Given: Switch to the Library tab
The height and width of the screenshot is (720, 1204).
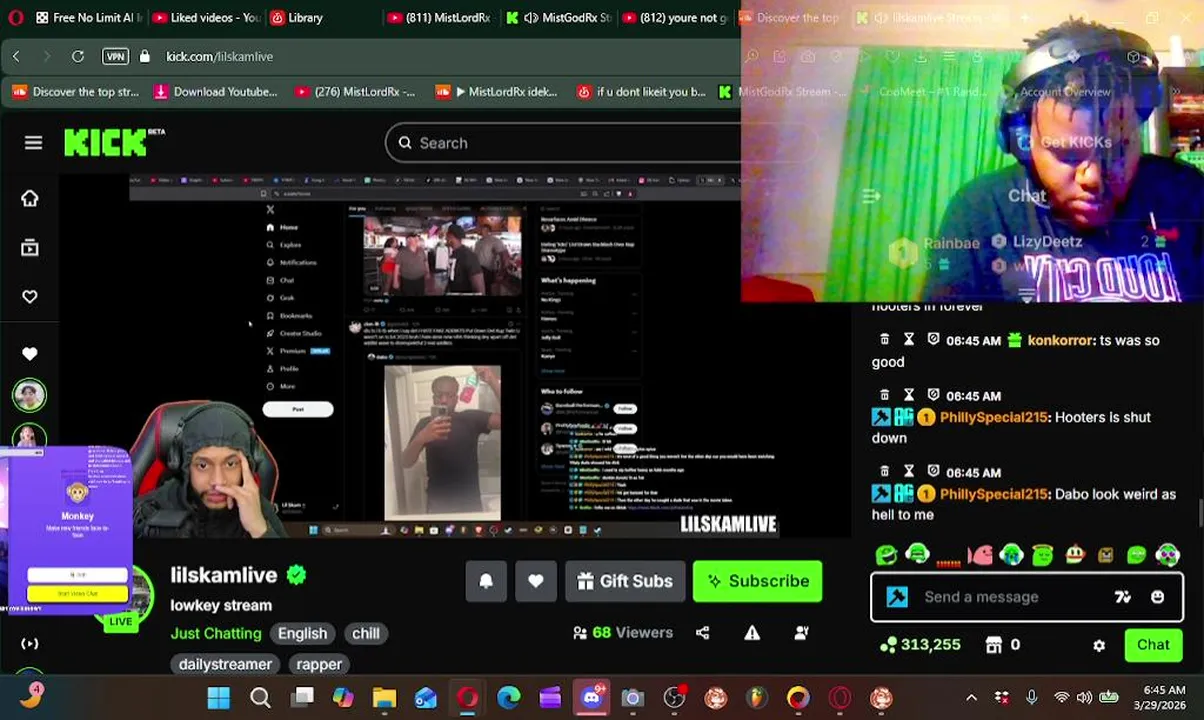Looking at the screenshot, I should [x=298, y=17].
